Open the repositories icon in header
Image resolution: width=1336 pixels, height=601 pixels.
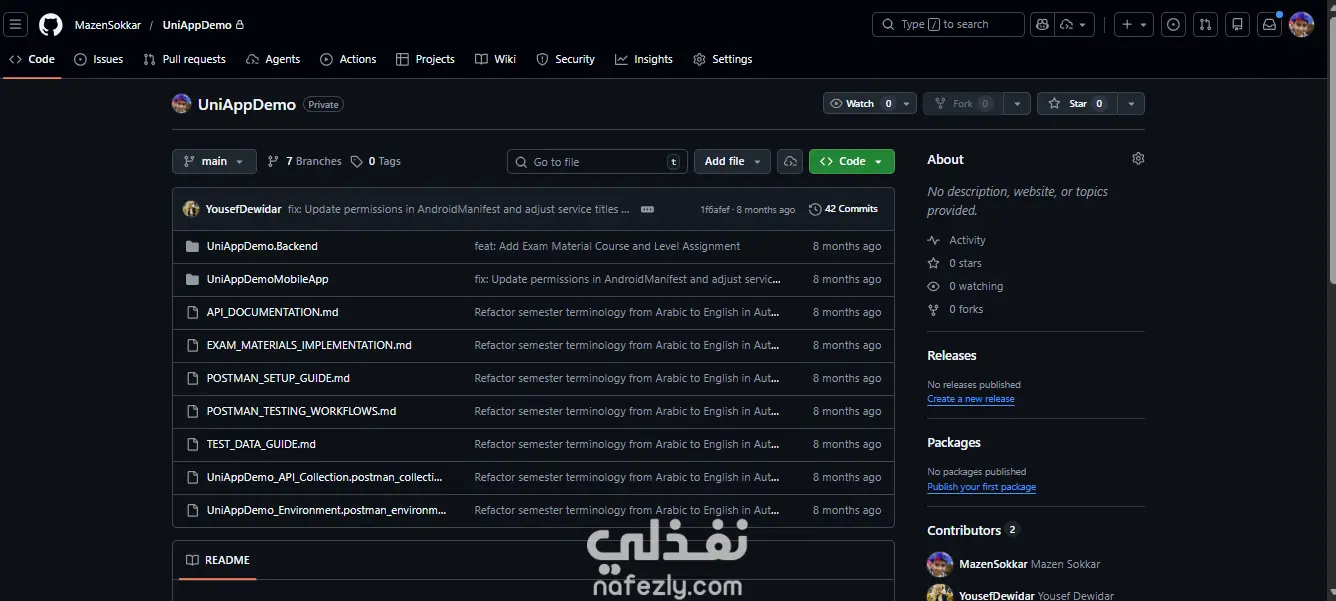point(1237,25)
